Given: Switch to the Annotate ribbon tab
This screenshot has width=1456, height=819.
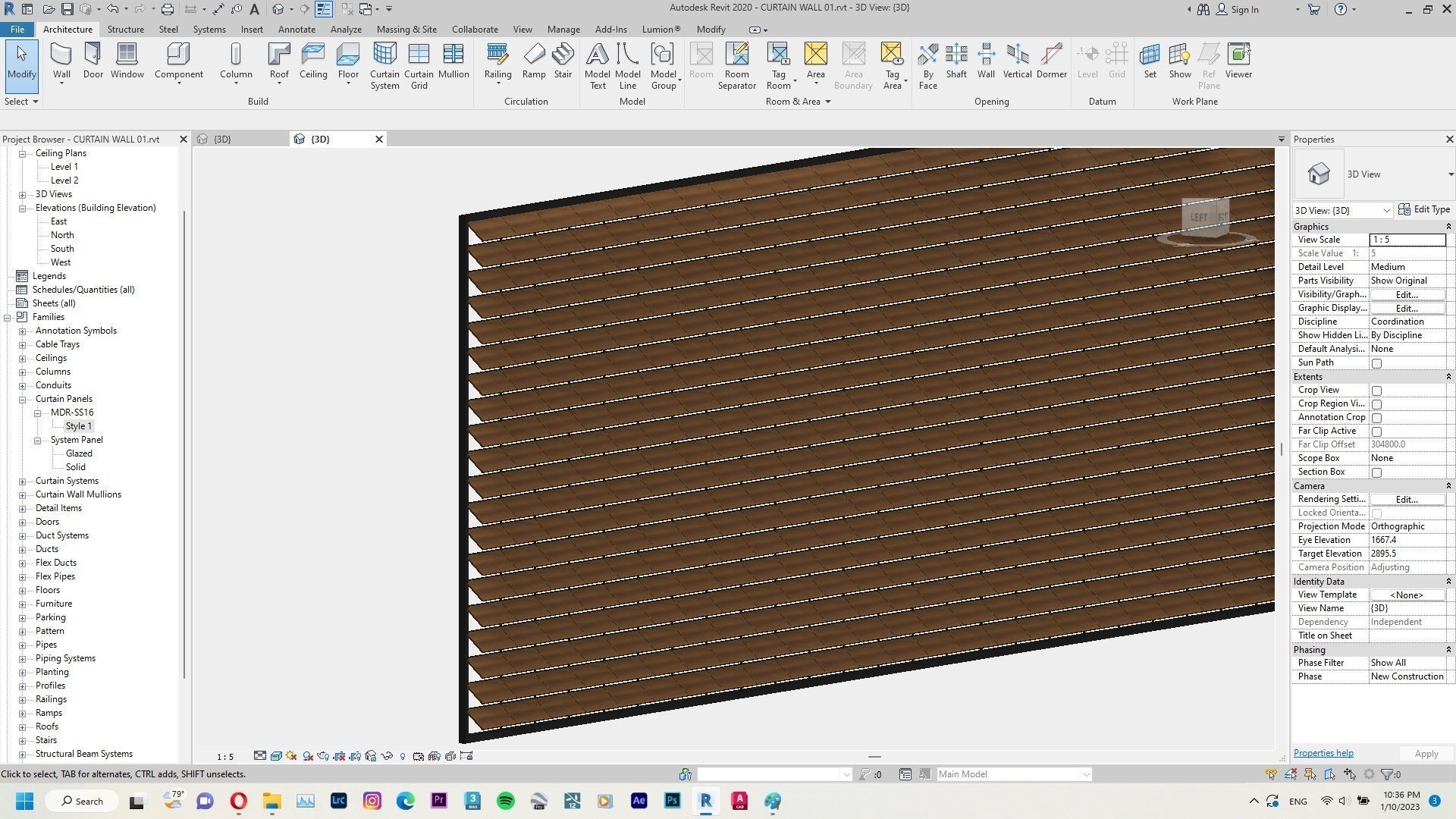Looking at the screenshot, I should 297,29.
